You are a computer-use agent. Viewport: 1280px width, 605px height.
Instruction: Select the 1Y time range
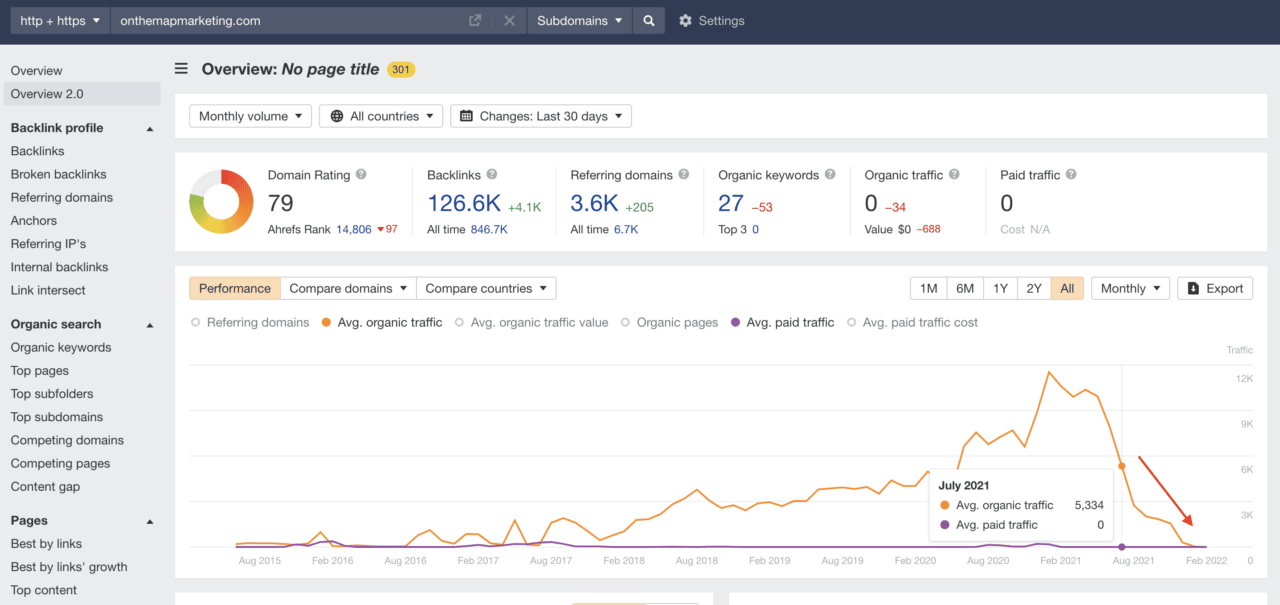(x=1000, y=288)
